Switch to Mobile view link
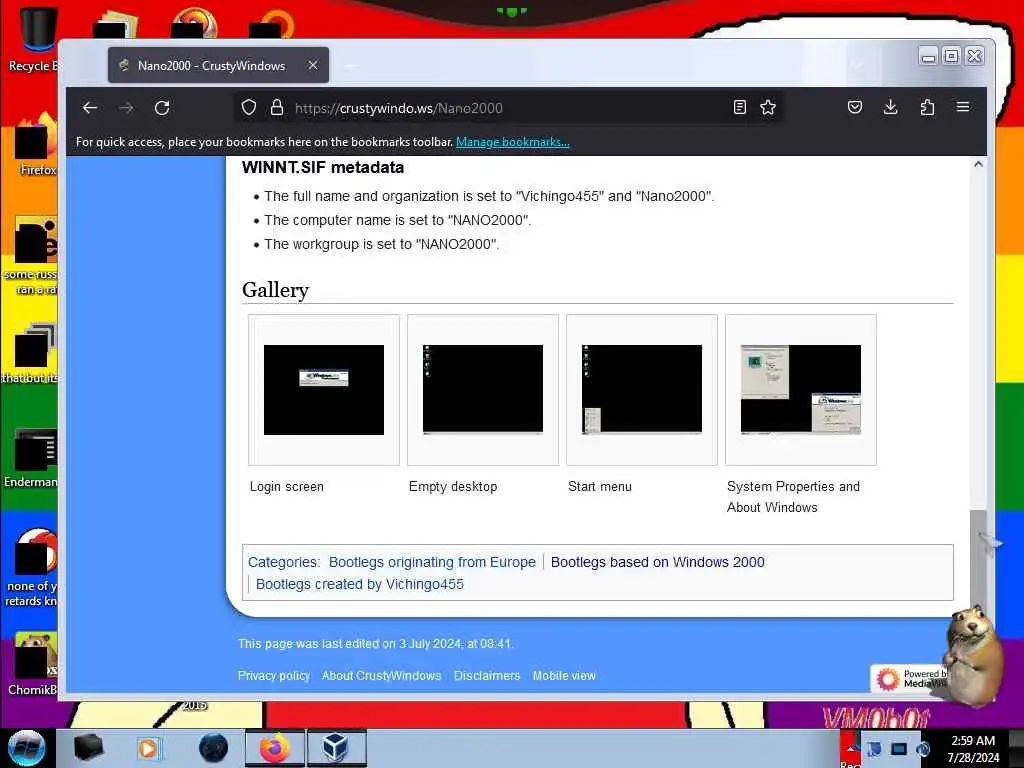 [x=564, y=676]
